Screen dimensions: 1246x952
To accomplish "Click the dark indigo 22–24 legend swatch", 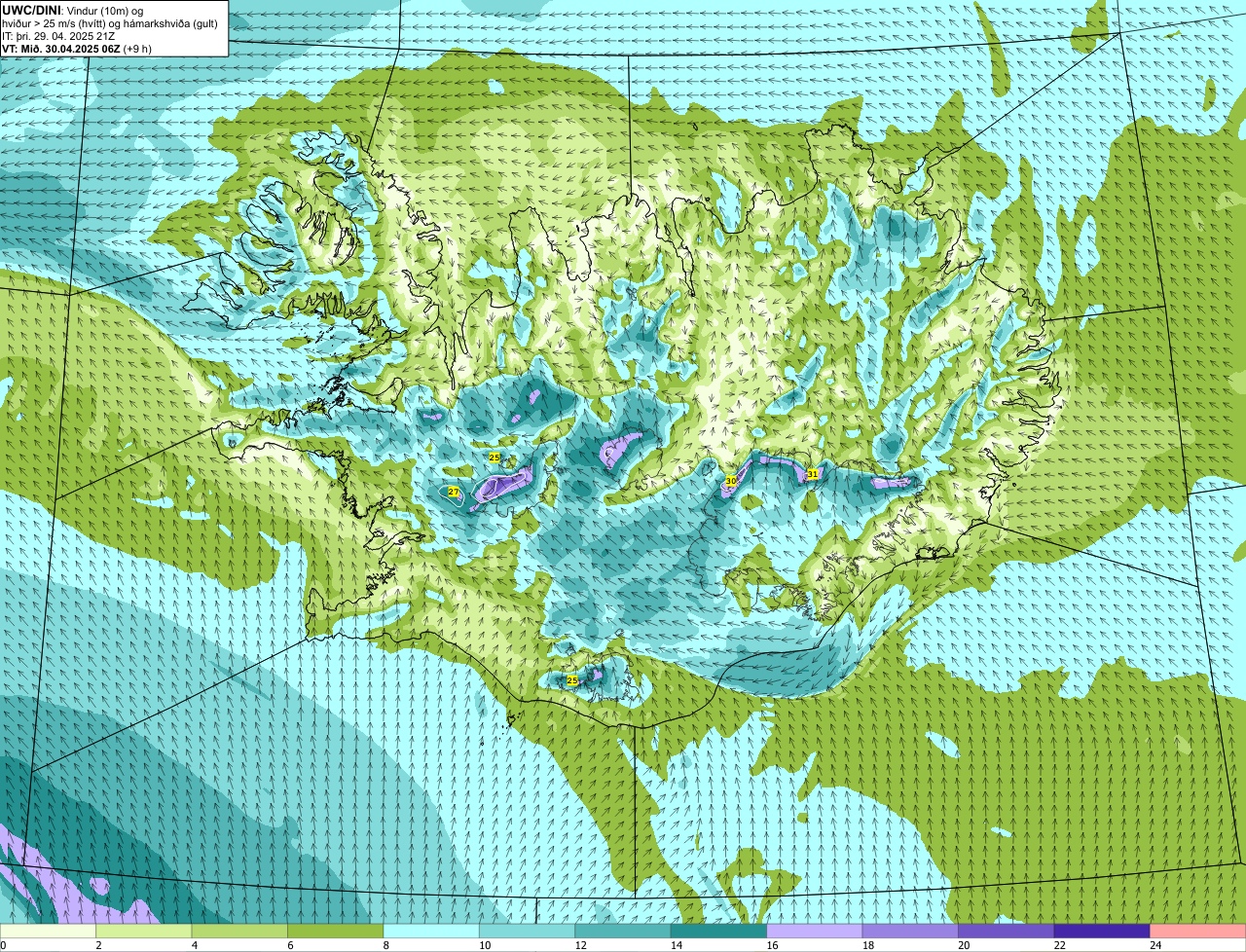I will pyautogui.click(x=1101, y=931).
